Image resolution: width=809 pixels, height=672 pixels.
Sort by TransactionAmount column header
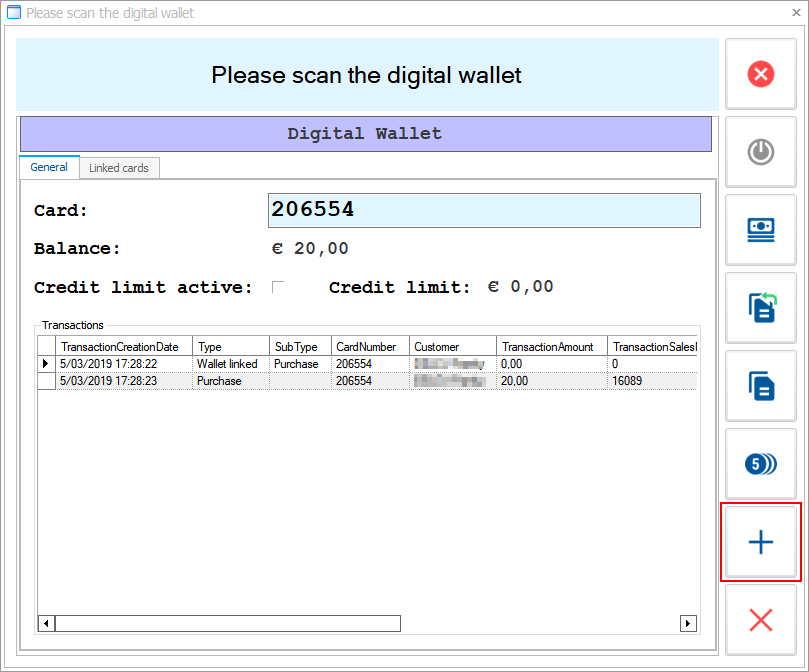click(x=547, y=347)
